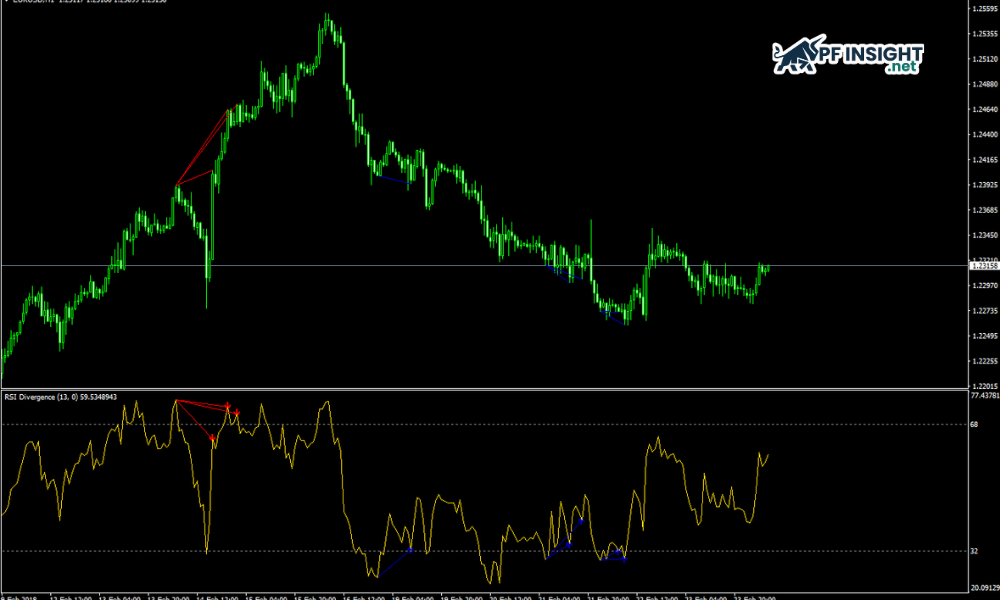The height and width of the screenshot is (600, 1000).
Task: Select the dotted RSI 68 level line
Action: pos(500,424)
